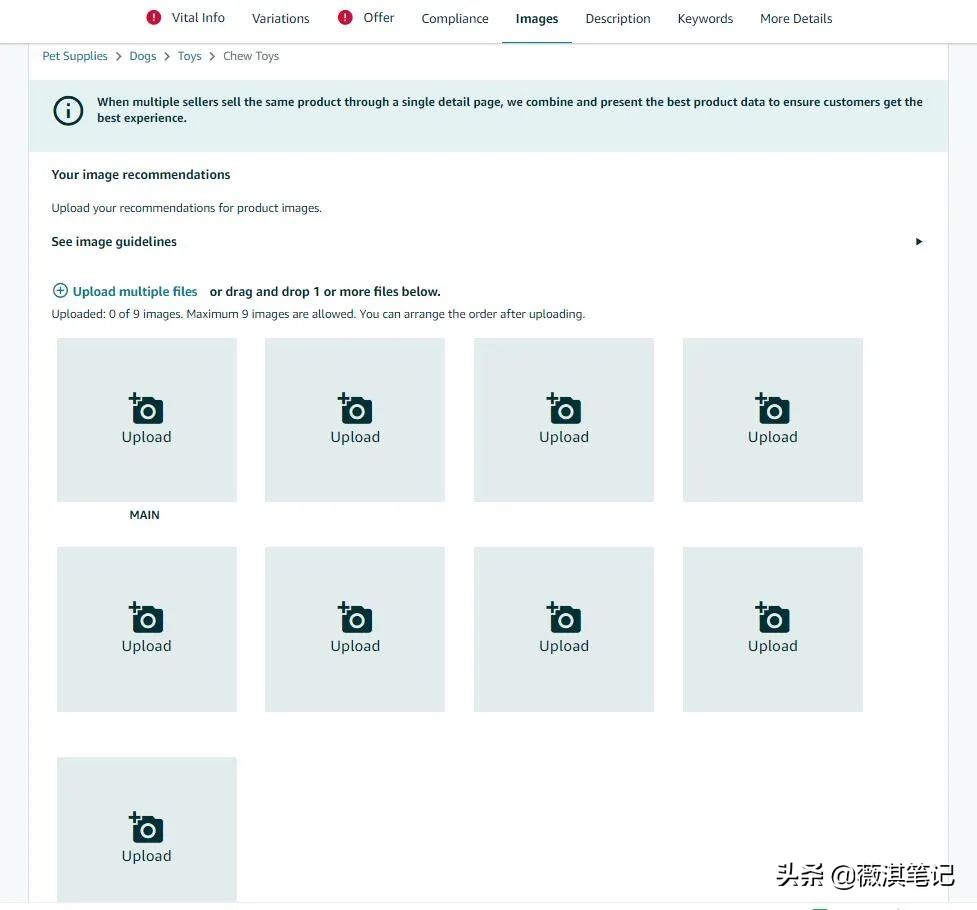Open the upload camera icon in the fifth slot
The width and height of the screenshot is (977, 910).
pyautogui.click(x=146, y=617)
